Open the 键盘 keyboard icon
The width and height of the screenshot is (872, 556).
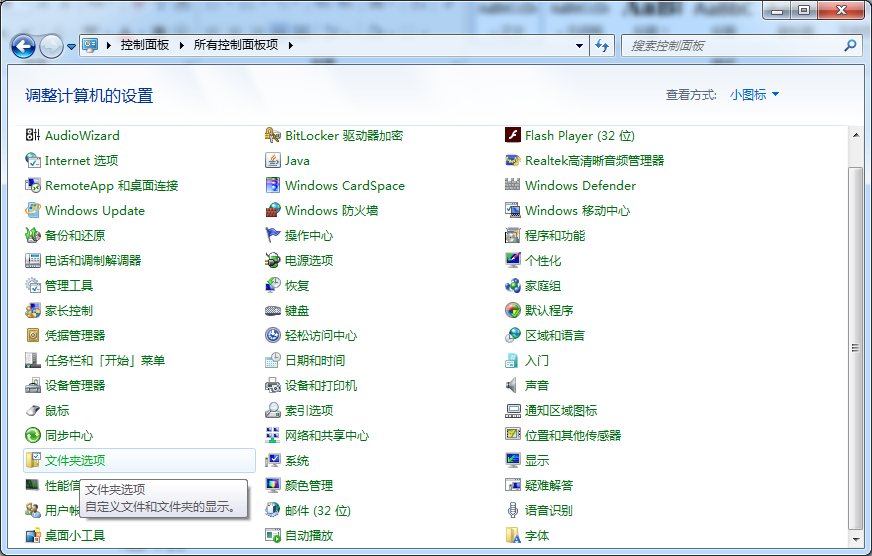pyautogui.click(x=272, y=310)
